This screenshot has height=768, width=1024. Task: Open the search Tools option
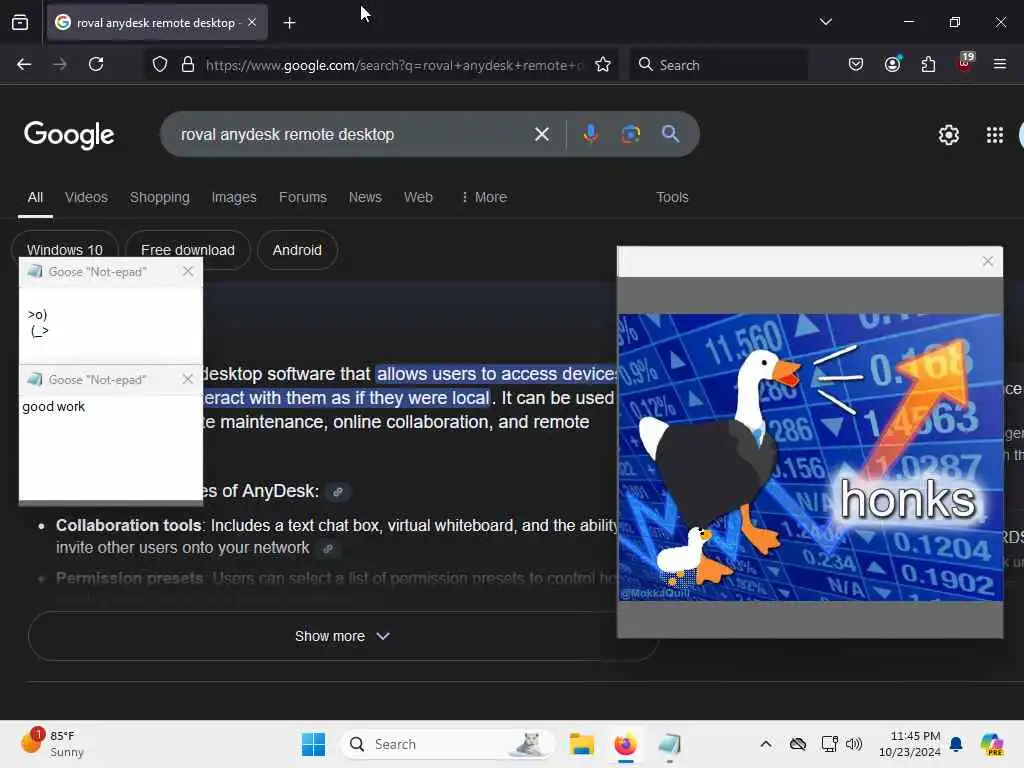tap(672, 197)
